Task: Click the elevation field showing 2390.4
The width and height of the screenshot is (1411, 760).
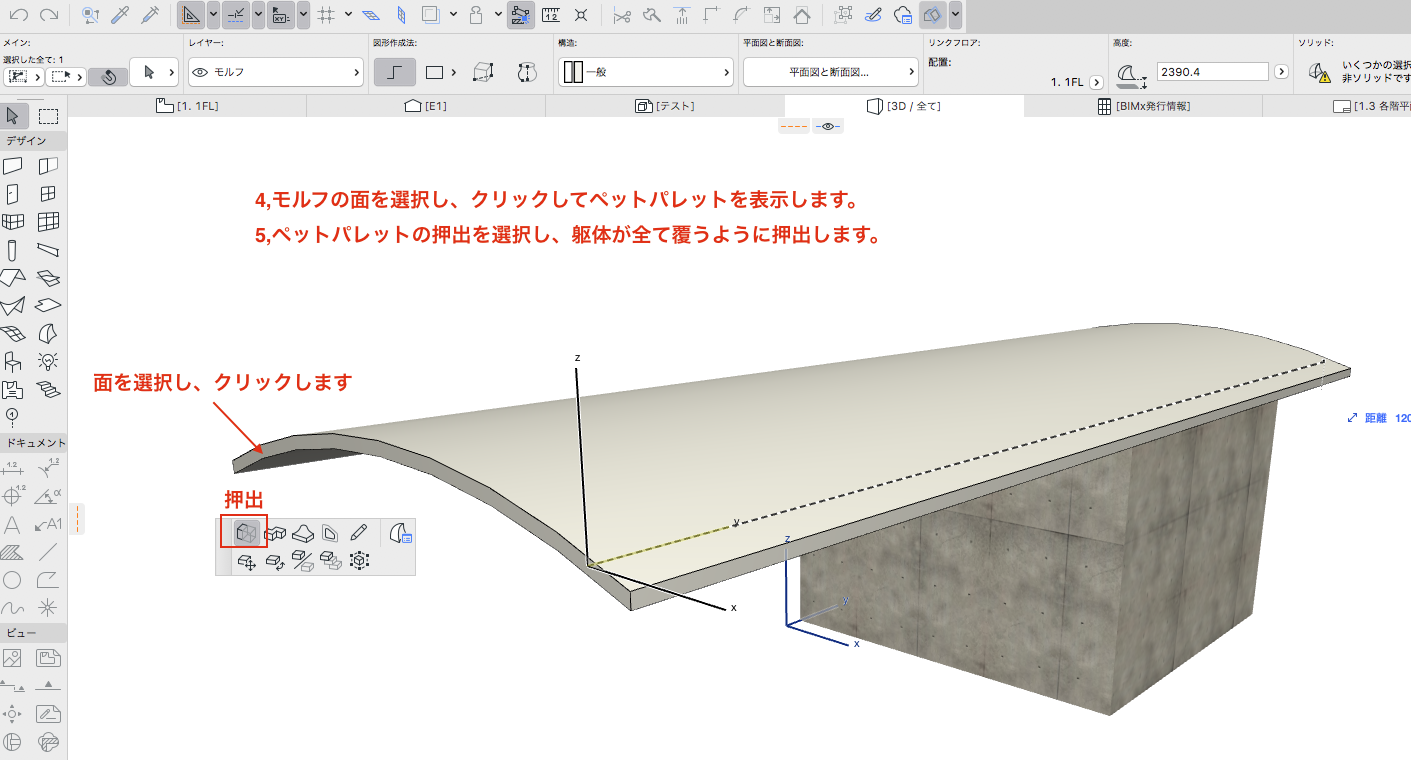Action: (1211, 72)
